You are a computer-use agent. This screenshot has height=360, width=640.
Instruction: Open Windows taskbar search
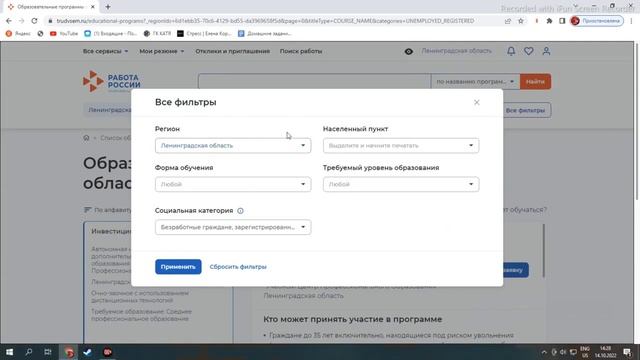pos(29,352)
